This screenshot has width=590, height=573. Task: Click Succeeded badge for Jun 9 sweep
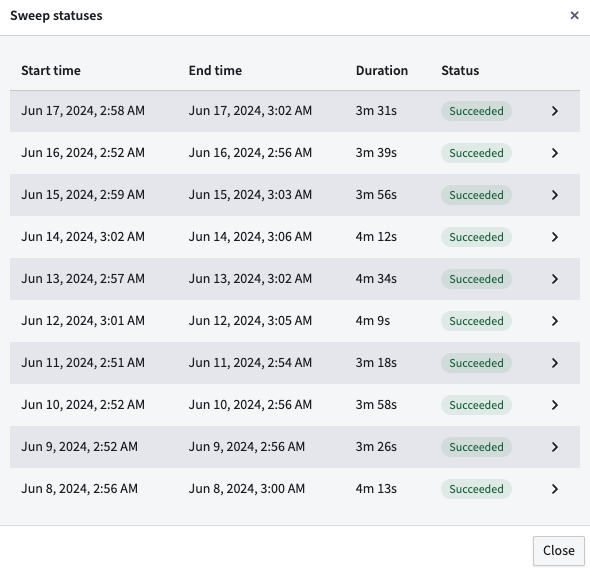[x=476, y=447]
